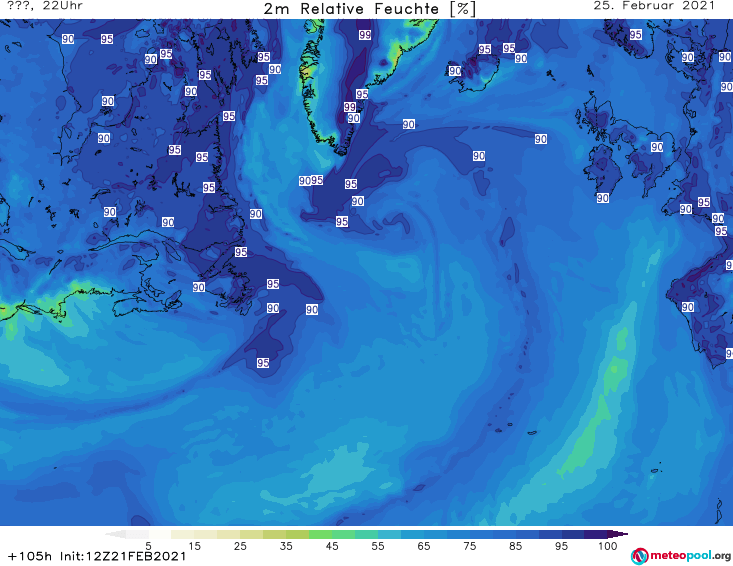This screenshot has height=566, width=733.
Task: Click the '100' value on color scale
Action: (608, 546)
